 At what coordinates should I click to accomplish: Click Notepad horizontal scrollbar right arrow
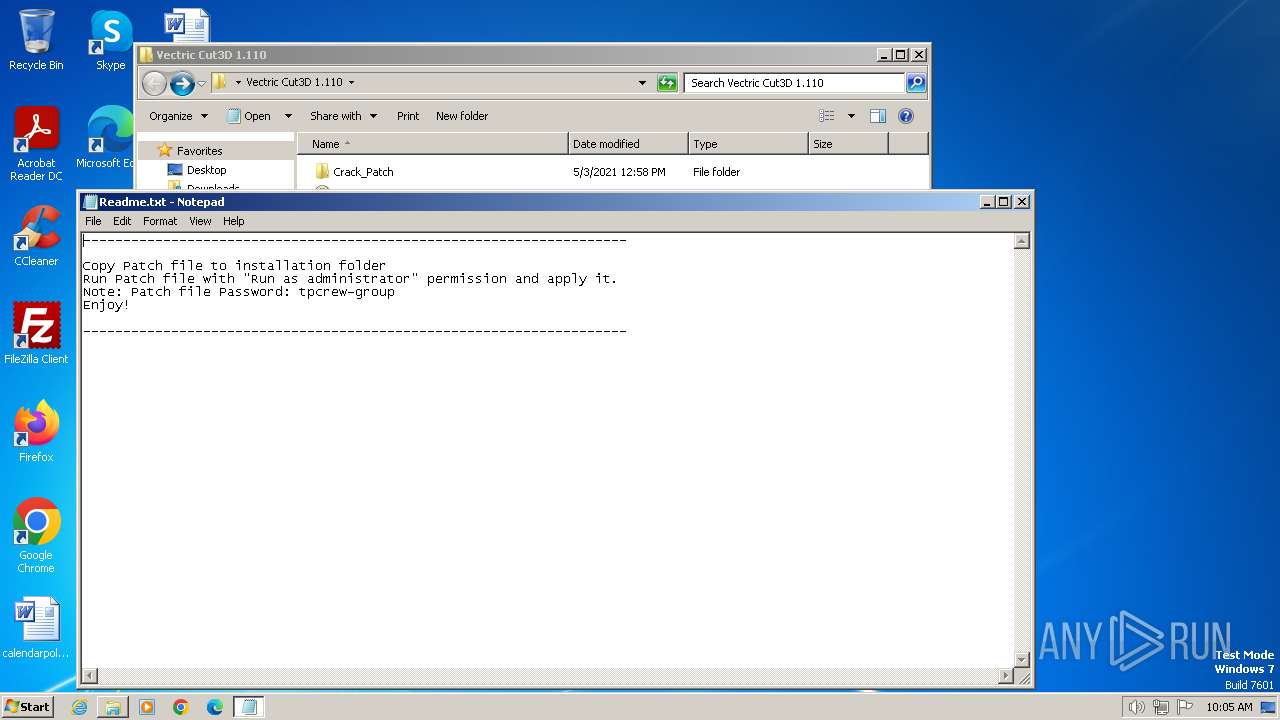(x=1006, y=676)
